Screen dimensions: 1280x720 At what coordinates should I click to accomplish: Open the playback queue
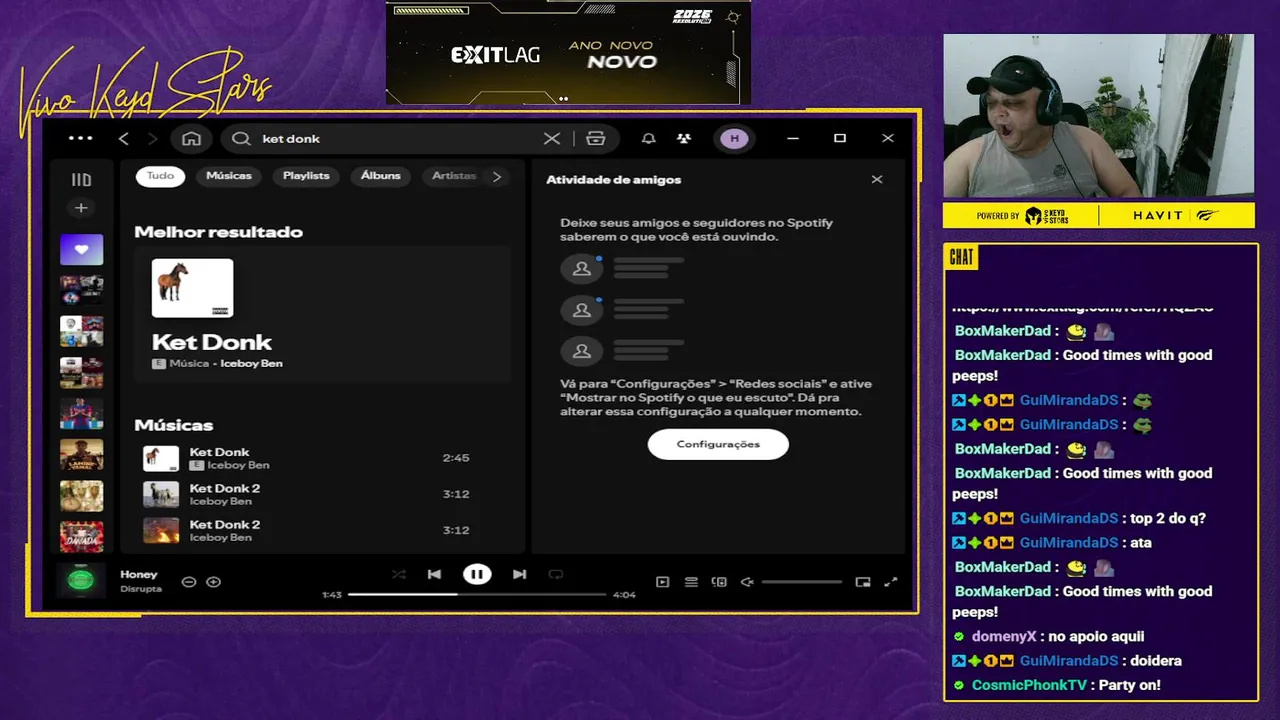tap(691, 582)
